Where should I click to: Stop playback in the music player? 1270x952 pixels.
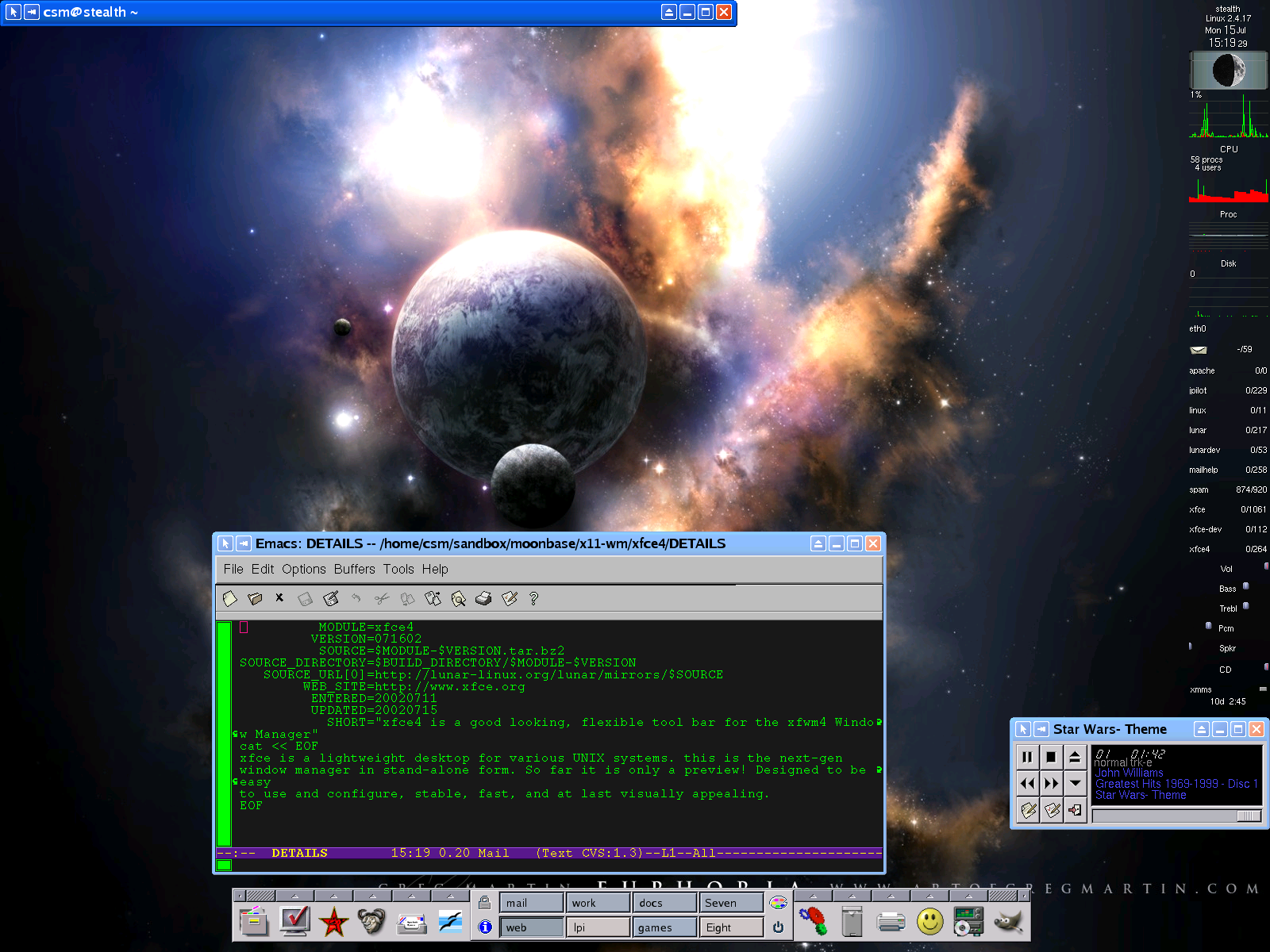[x=1051, y=757]
